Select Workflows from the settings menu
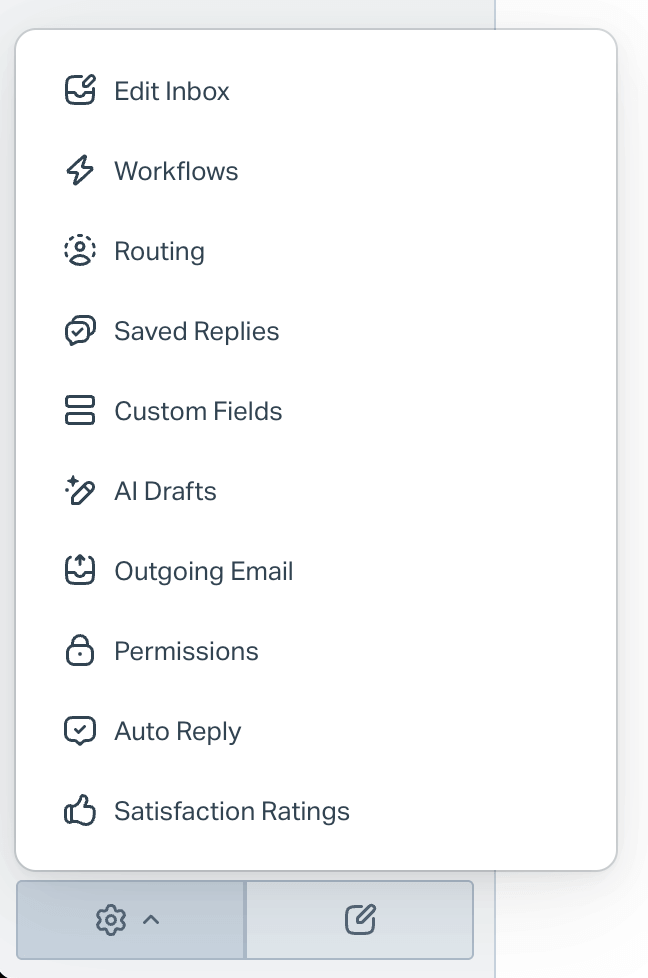 tap(176, 171)
